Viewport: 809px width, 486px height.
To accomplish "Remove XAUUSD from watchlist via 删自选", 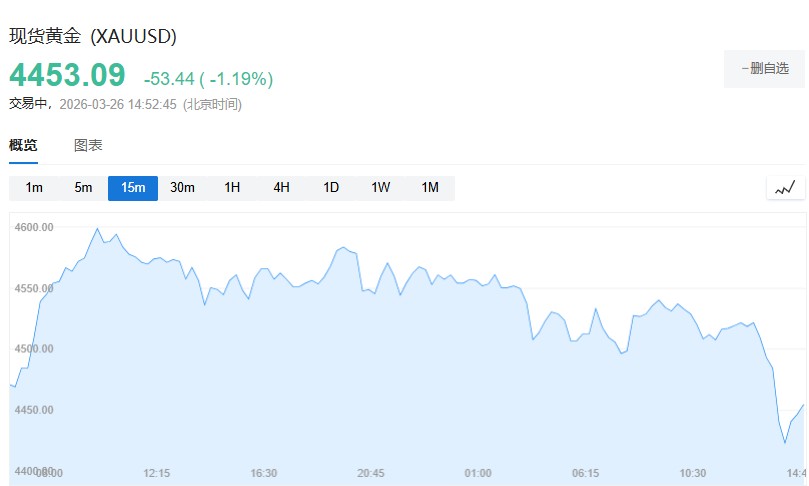I will tap(765, 69).
